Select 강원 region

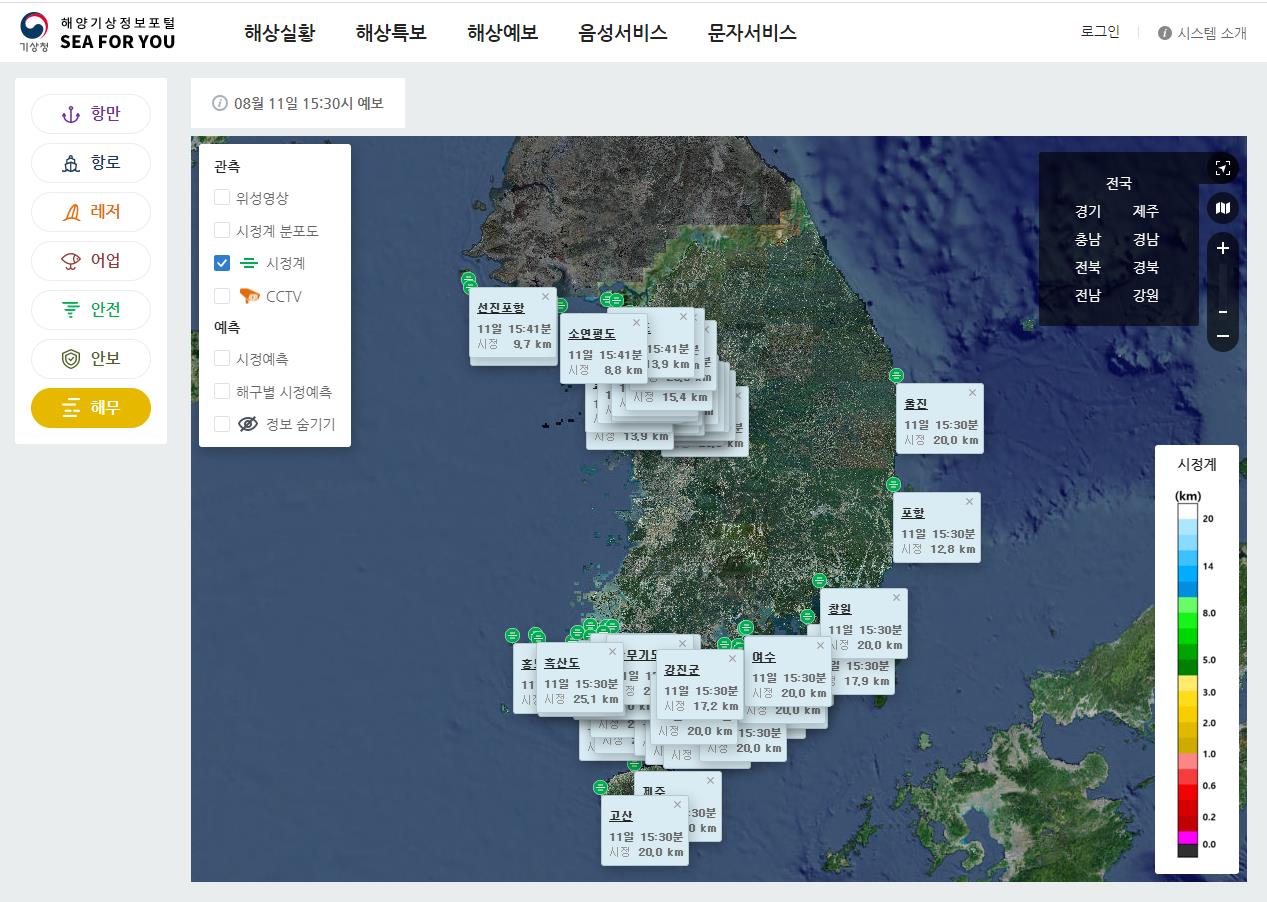click(1146, 295)
